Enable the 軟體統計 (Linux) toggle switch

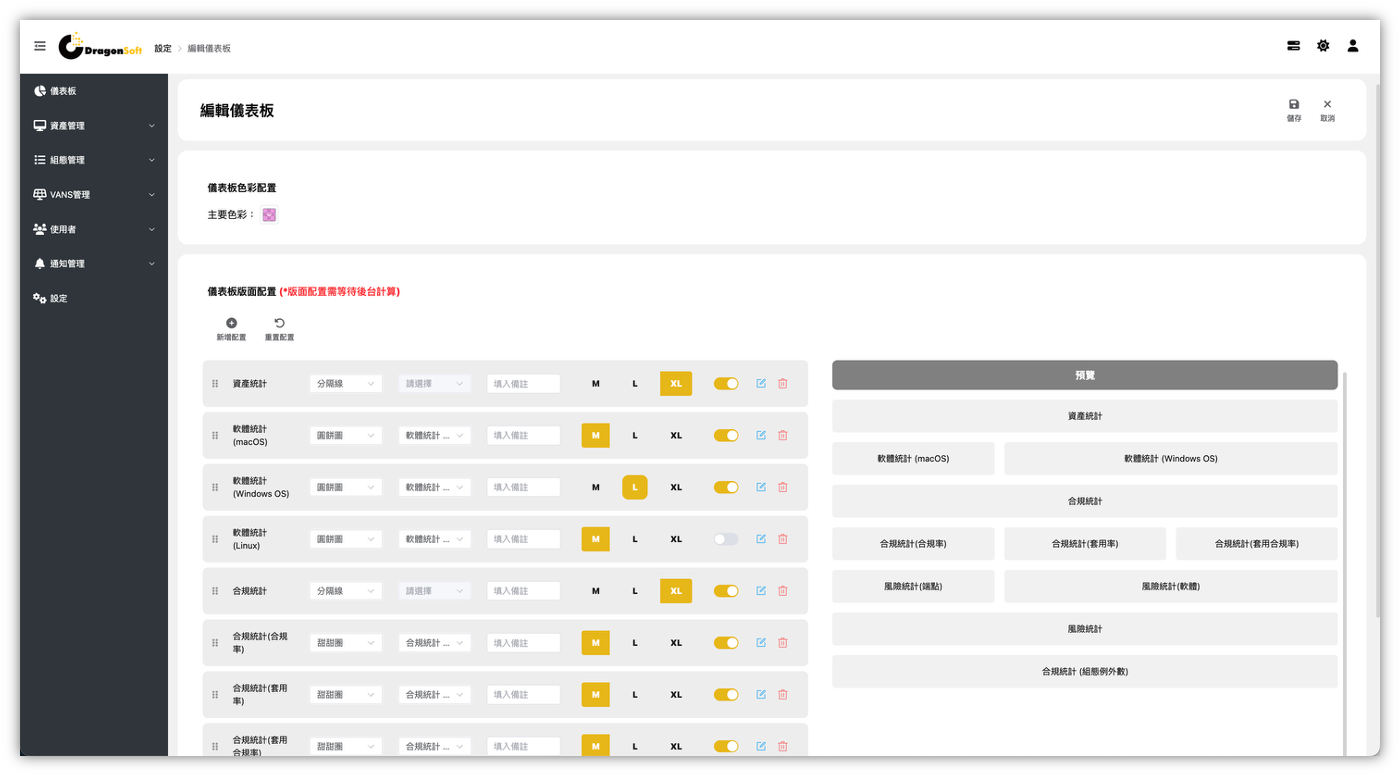(726, 539)
